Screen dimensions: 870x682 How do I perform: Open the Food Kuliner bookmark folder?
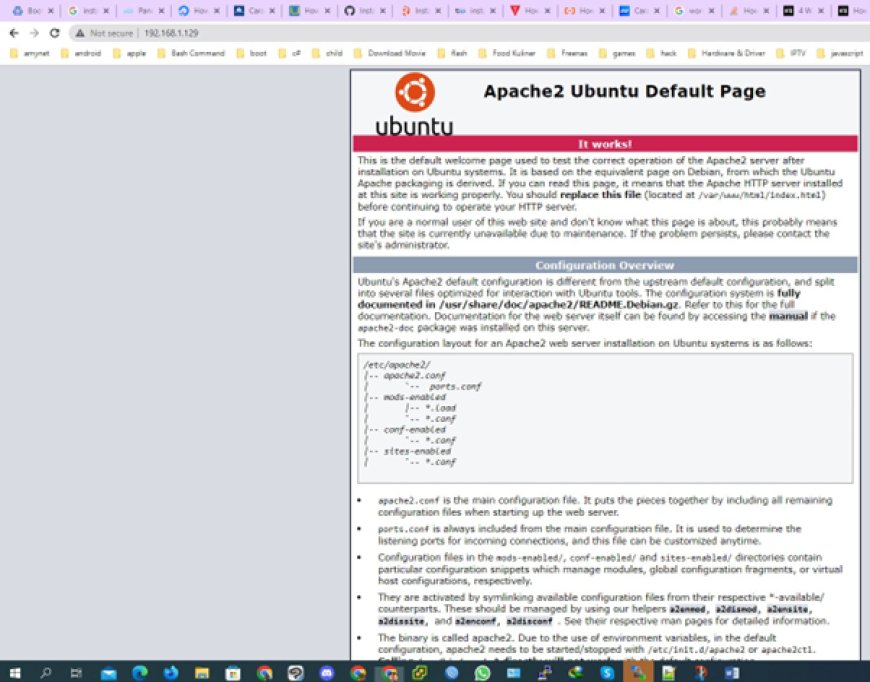507,53
